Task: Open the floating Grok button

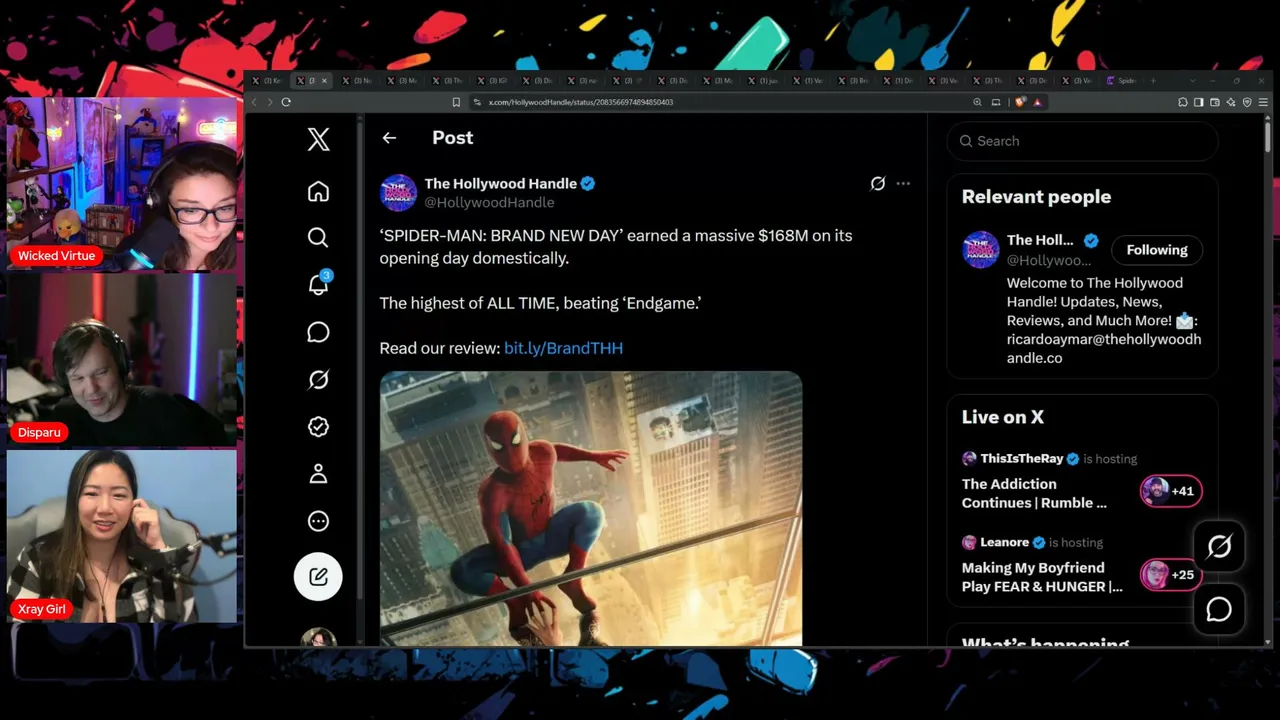Action: pyautogui.click(x=1219, y=546)
